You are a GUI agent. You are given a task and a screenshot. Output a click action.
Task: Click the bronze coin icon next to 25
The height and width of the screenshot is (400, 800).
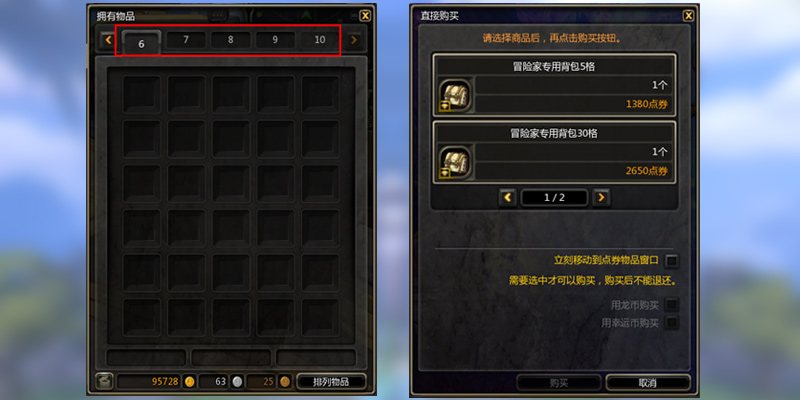click(285, 381)
